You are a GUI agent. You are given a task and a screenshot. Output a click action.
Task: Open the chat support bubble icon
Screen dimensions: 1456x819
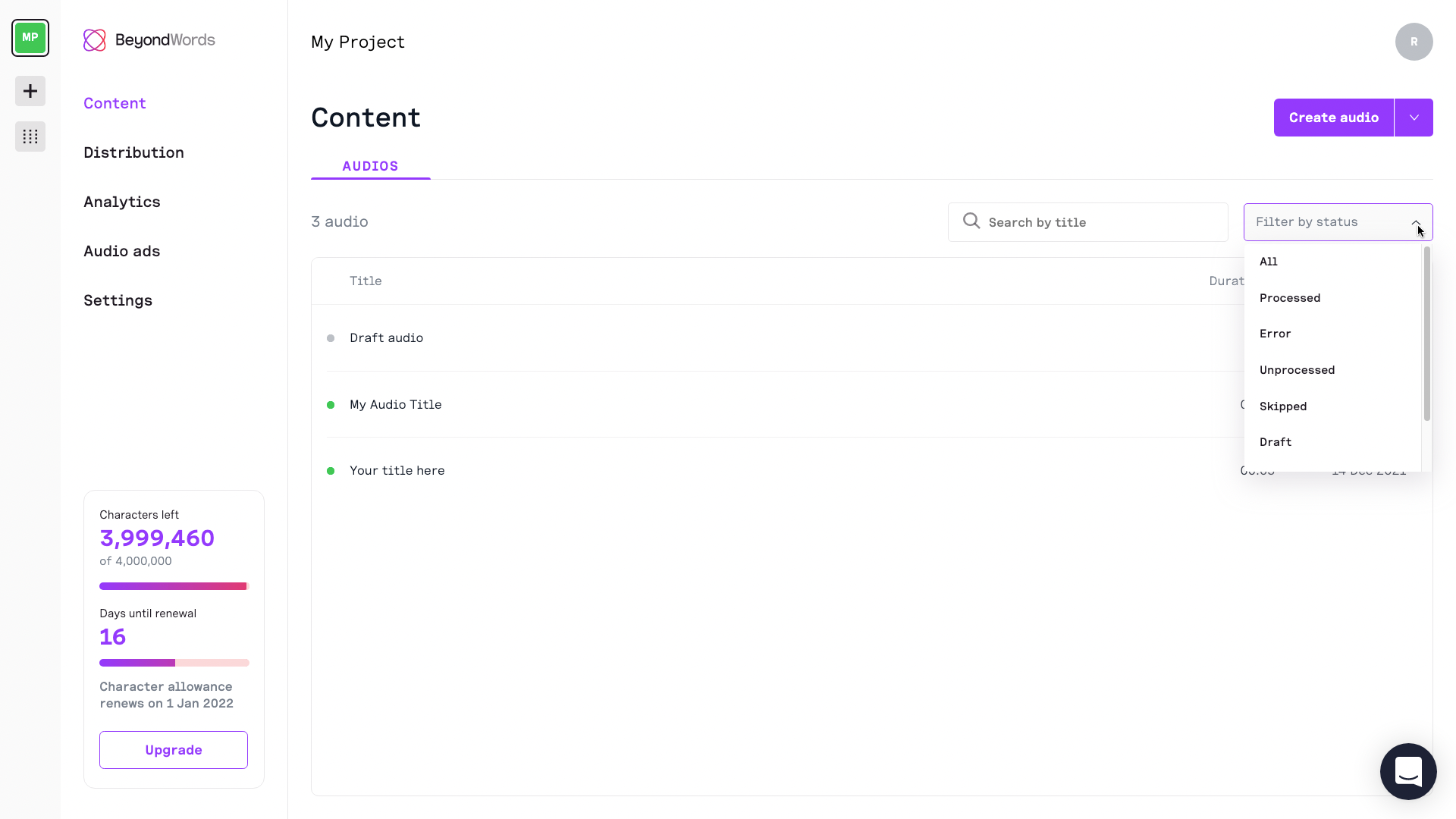pos(1408,771)
